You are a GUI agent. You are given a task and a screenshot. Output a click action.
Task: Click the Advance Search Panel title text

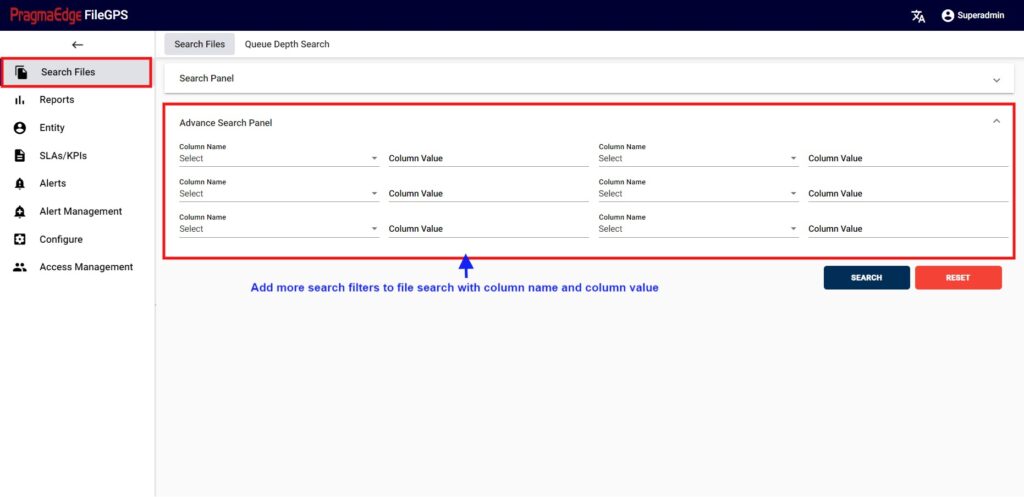coord(226,122)
